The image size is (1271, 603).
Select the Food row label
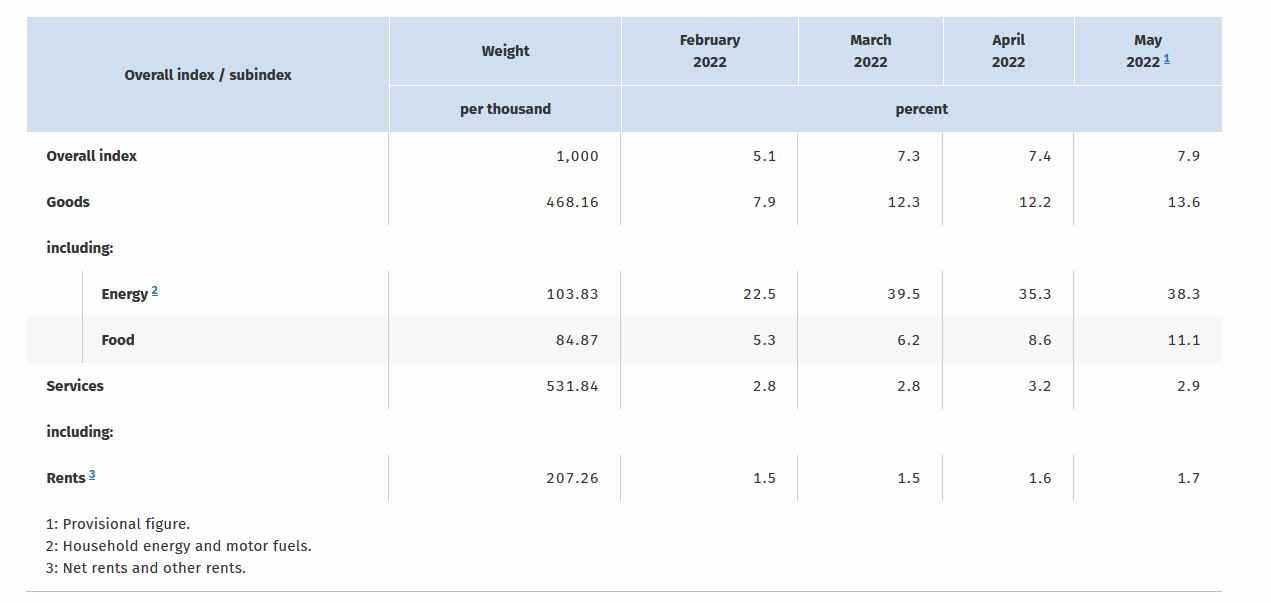118,340
